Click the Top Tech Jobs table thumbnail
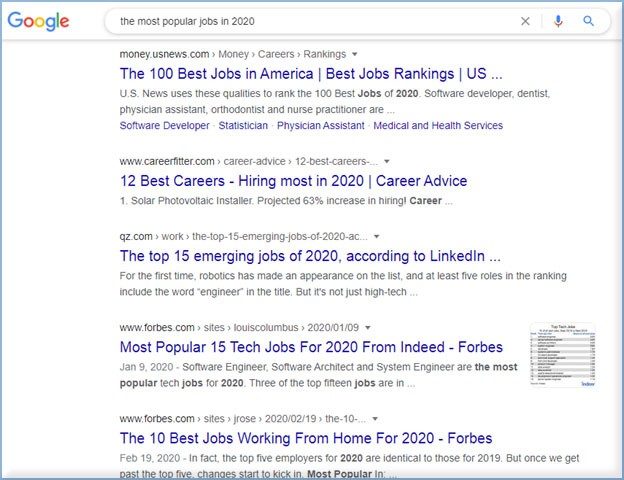The image size is (624, 480). 562,355
